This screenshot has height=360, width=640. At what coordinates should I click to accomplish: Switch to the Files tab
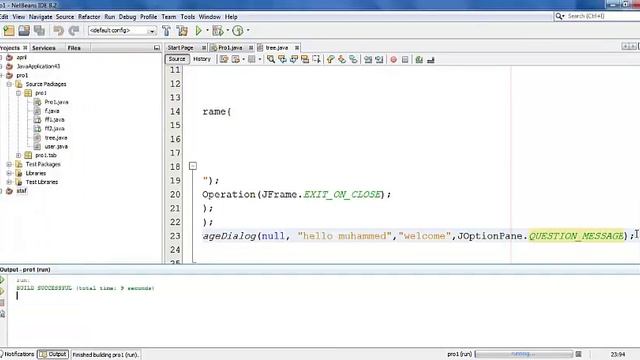click(x=74, y=48)
